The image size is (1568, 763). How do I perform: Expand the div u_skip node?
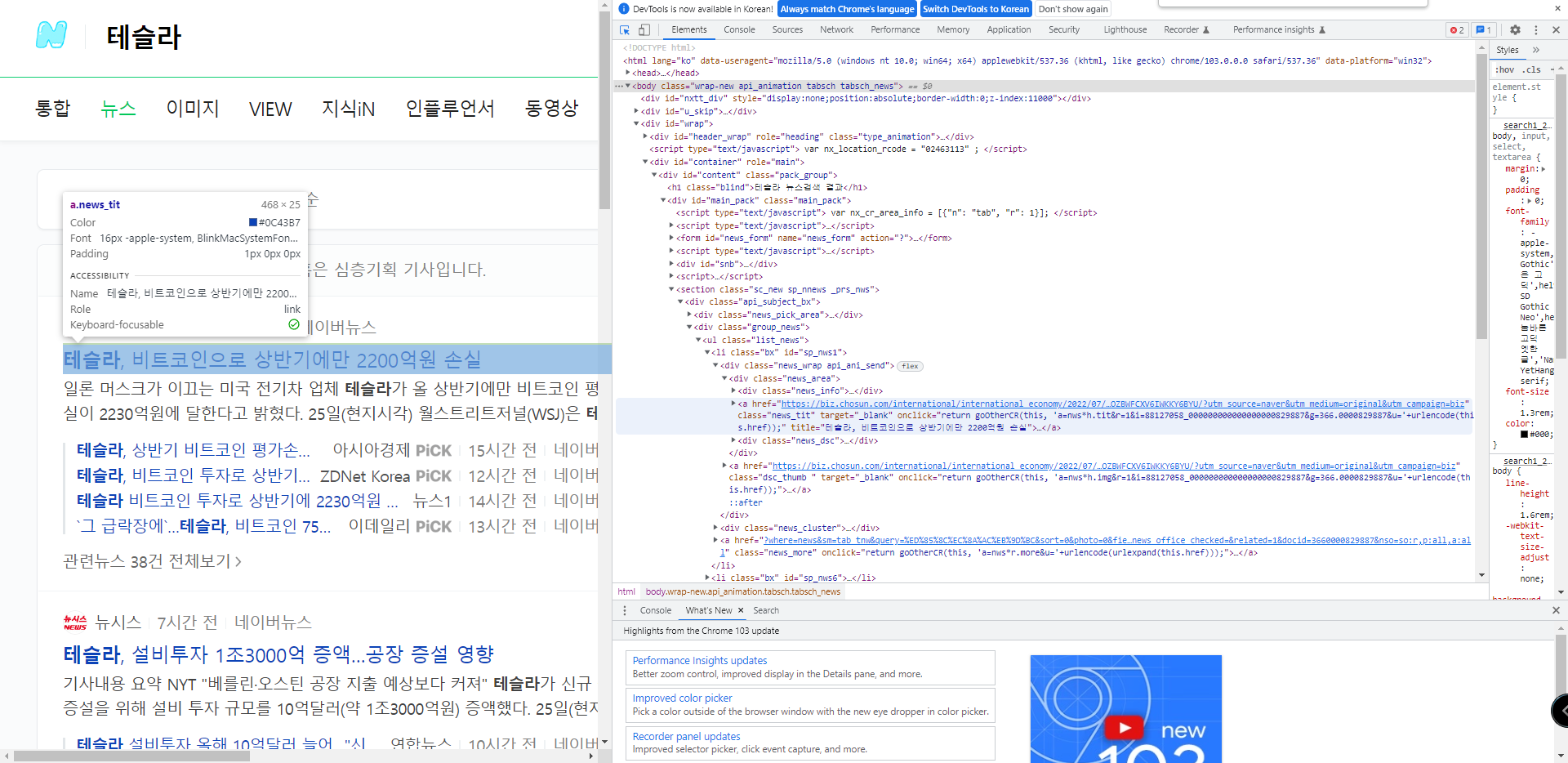coord(637,111)
